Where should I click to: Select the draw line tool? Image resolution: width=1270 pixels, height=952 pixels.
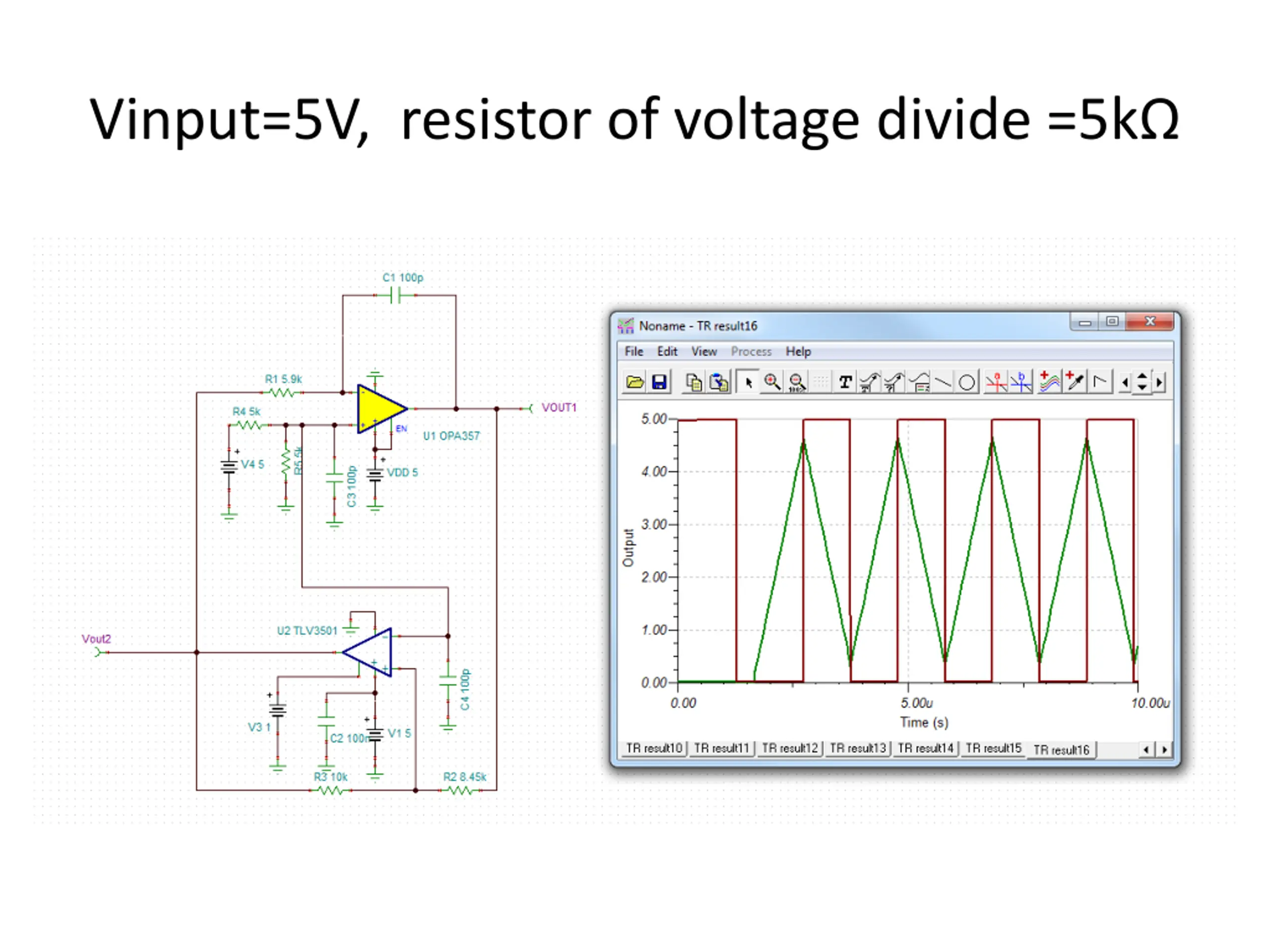click(x=943, y=382)
